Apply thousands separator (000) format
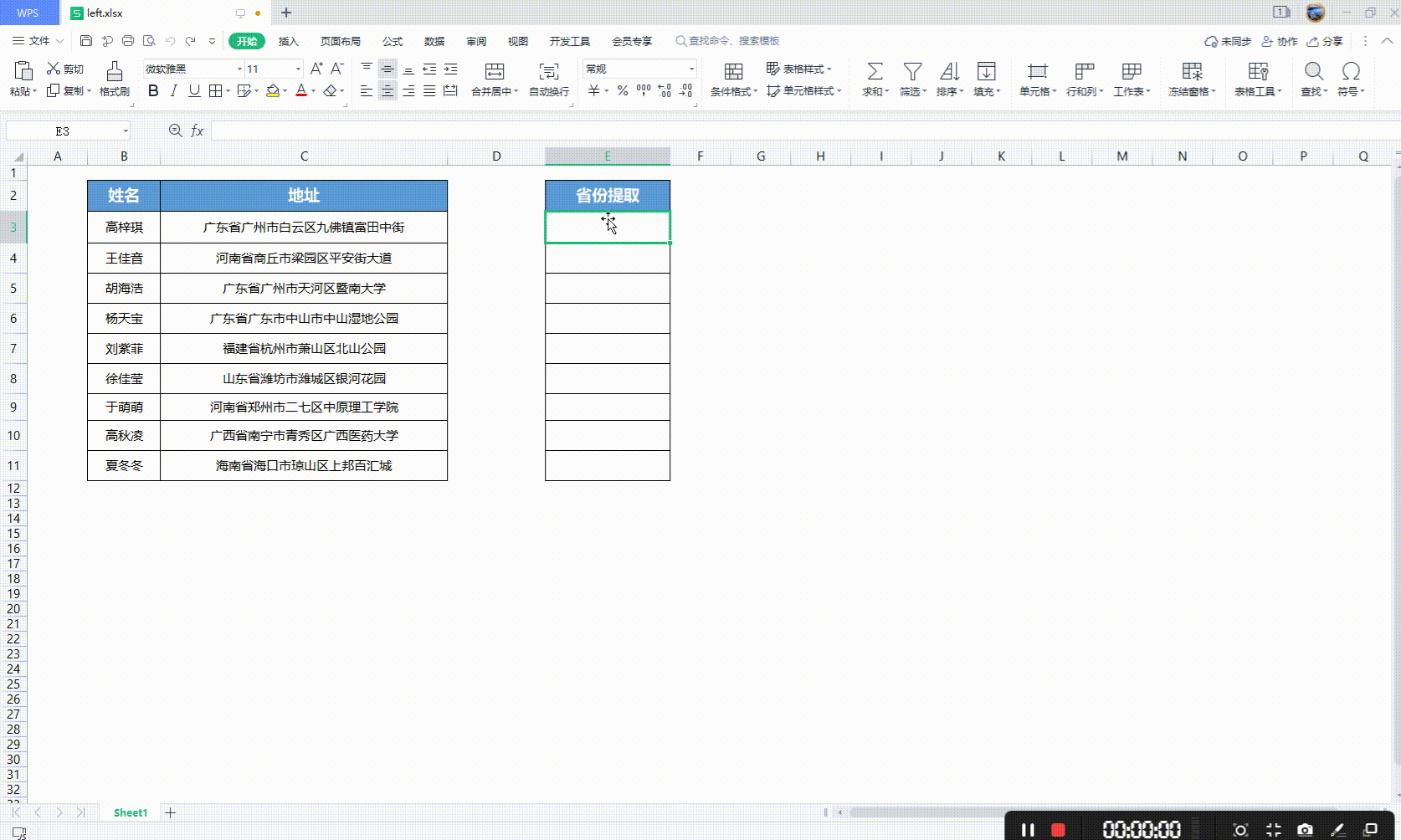The image size is (1401, 840). pyautogui.click(x=644, y=90)
